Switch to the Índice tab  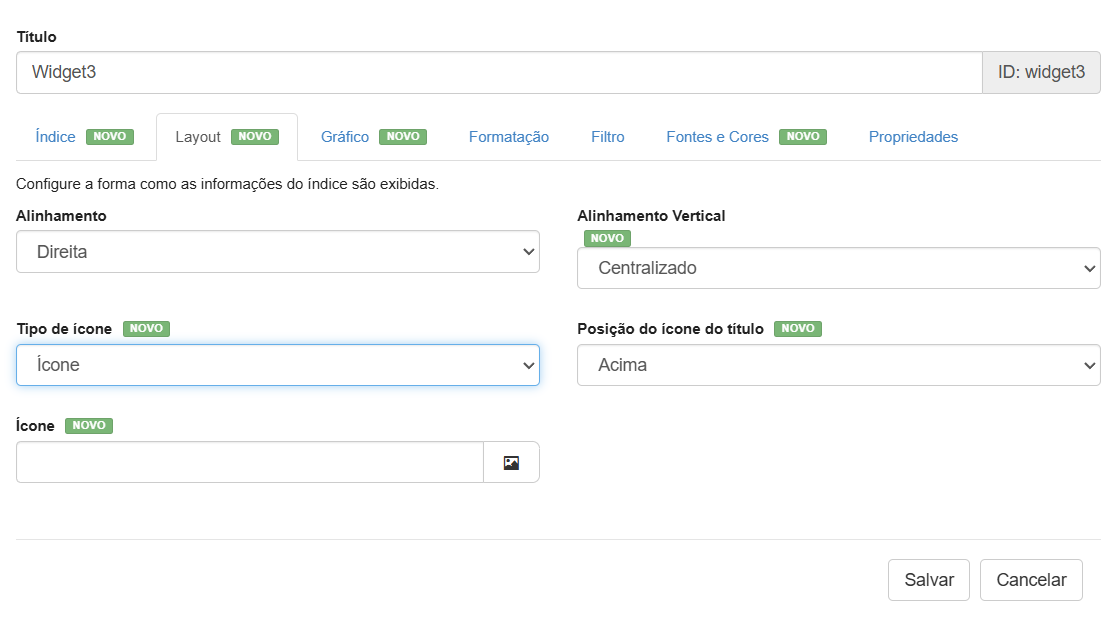pyautogui.click(x=56, y=137)
